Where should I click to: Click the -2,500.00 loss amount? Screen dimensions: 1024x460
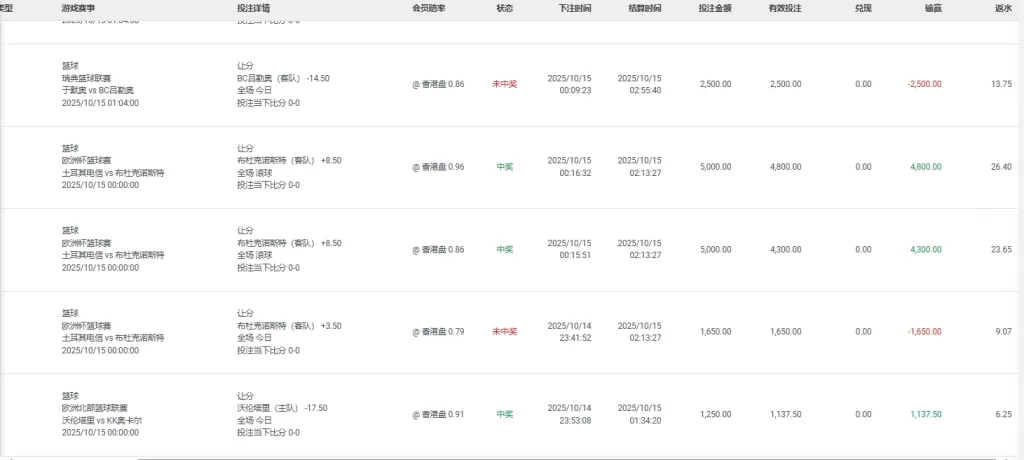[924, 84]
